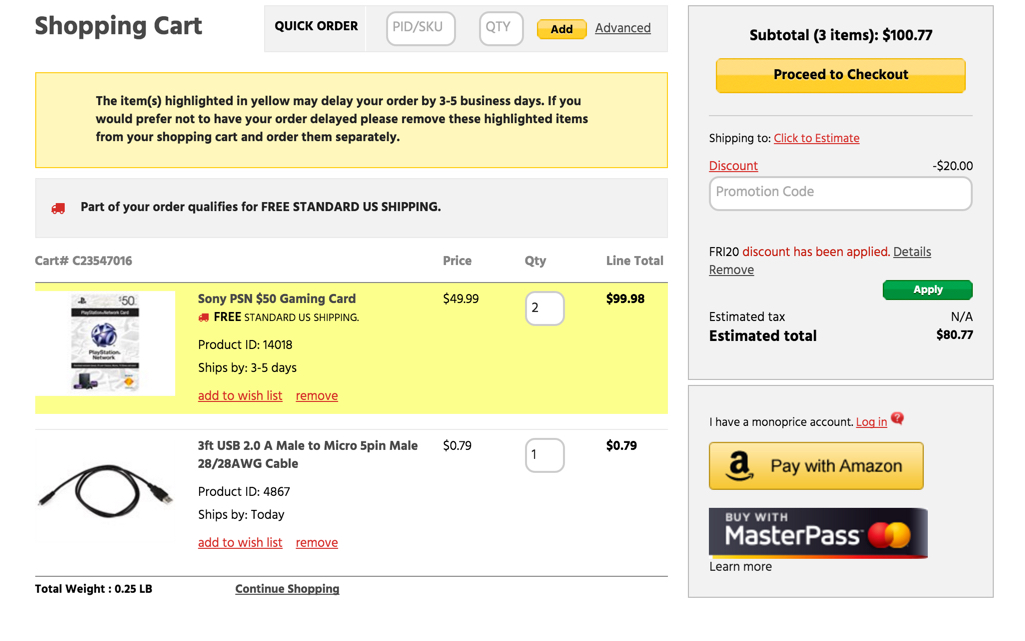Edit quantity field for USB cable

click(x=545, y=455)
